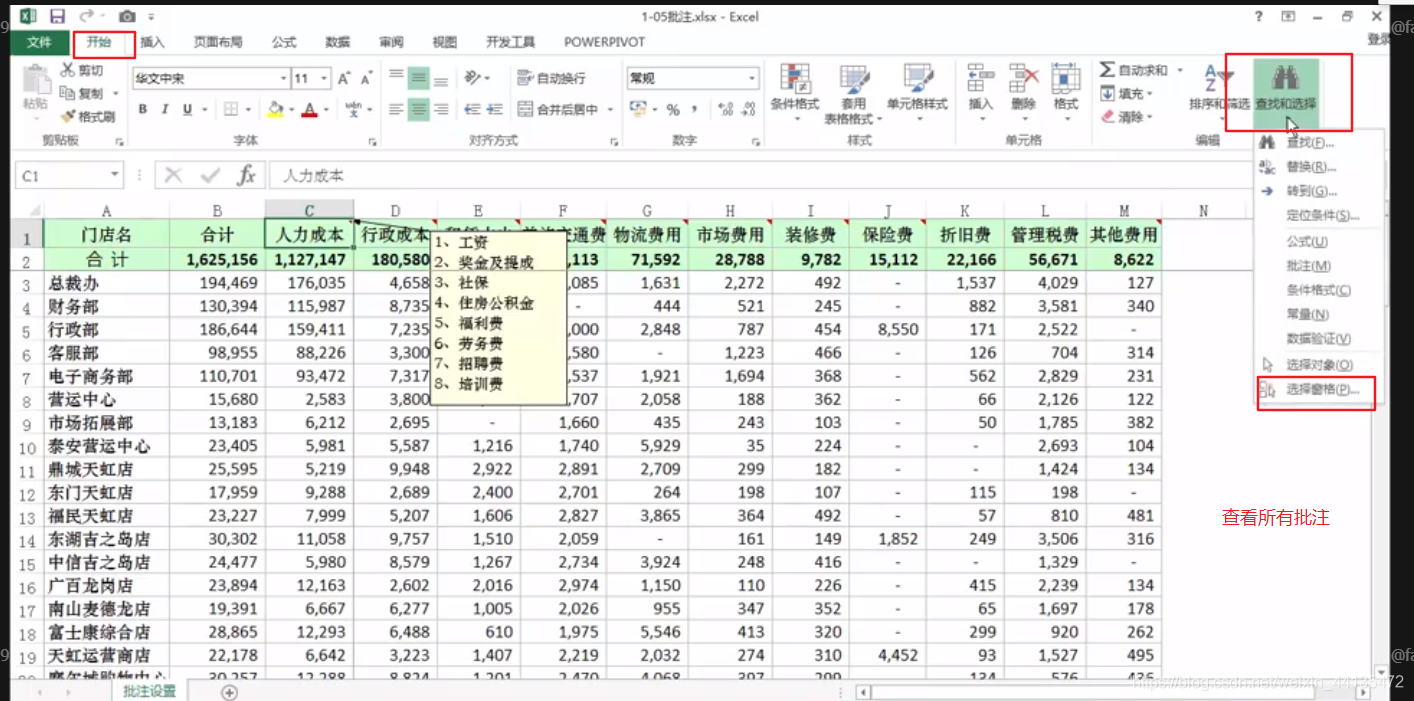Save the workbook with the floppy icon
The height and width of the screenshot is (701, 1414).
(57, 16)
